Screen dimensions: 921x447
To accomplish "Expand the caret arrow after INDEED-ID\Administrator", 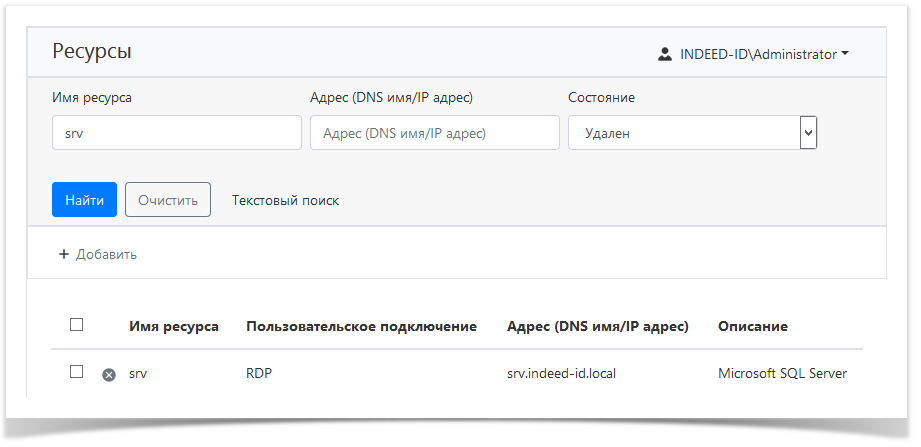I will click(x=845, y=54).
